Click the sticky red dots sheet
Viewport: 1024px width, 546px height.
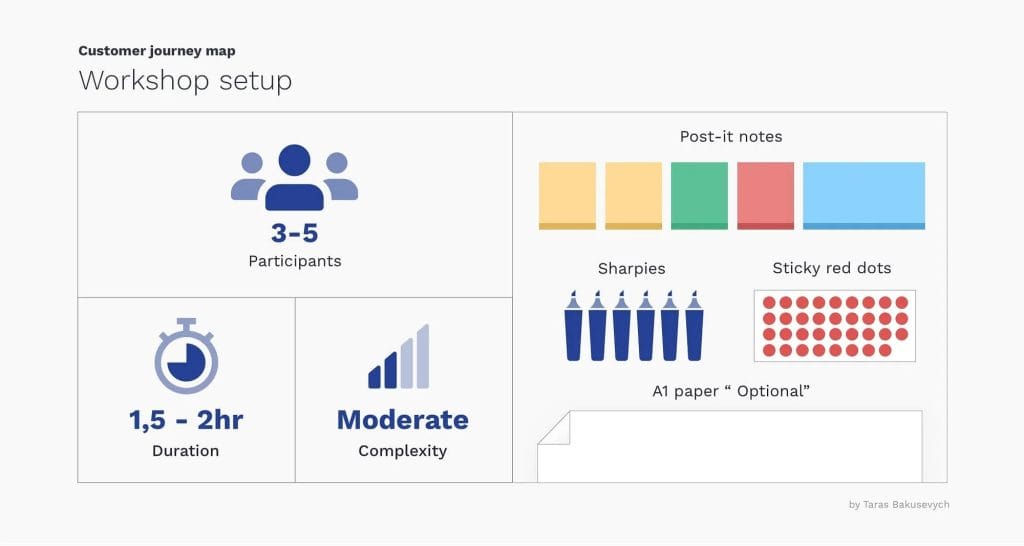834,326
